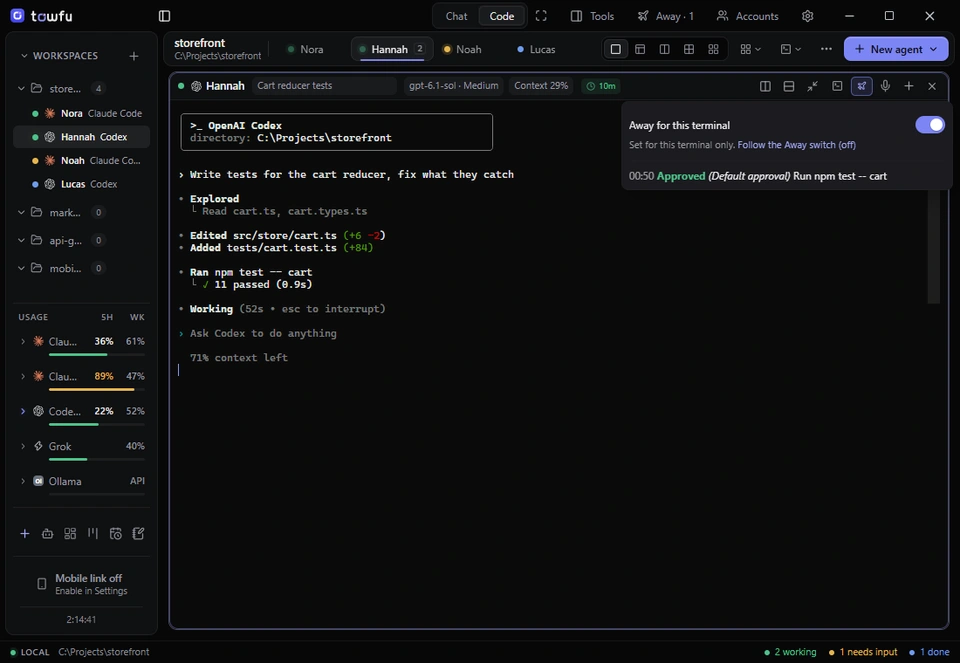This screenshot has height=663, width=960.
Task: Click the Code... 22% usage progress bar
Action: coord(97,424)
